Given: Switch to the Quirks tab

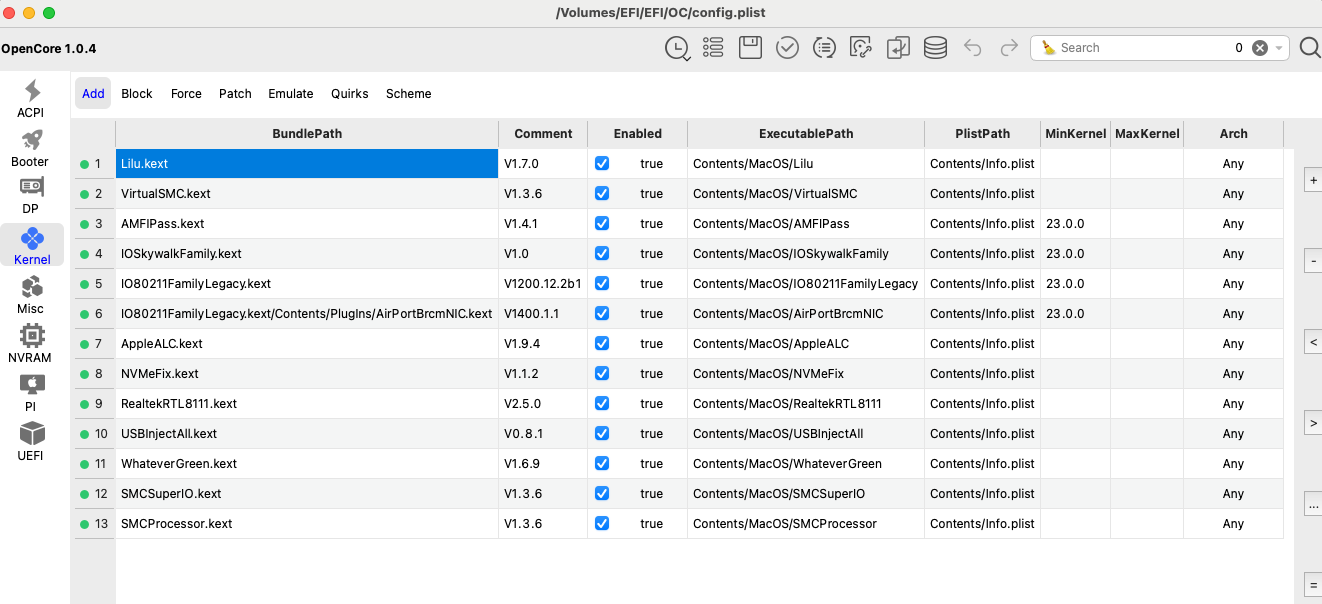Looking at the screenshot, I should click(350, 94).
